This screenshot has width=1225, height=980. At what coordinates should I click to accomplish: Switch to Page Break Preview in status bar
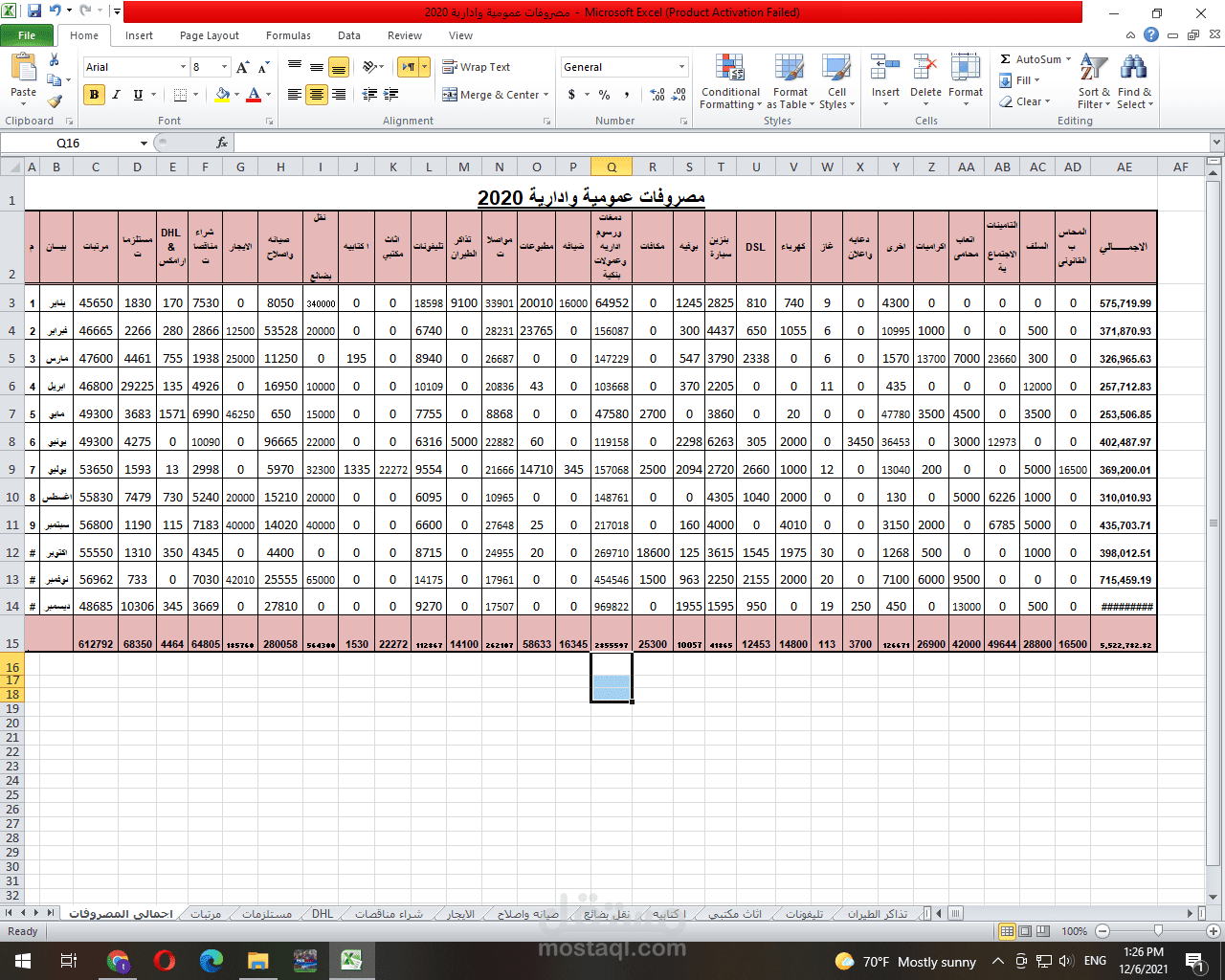[1043, 931]
